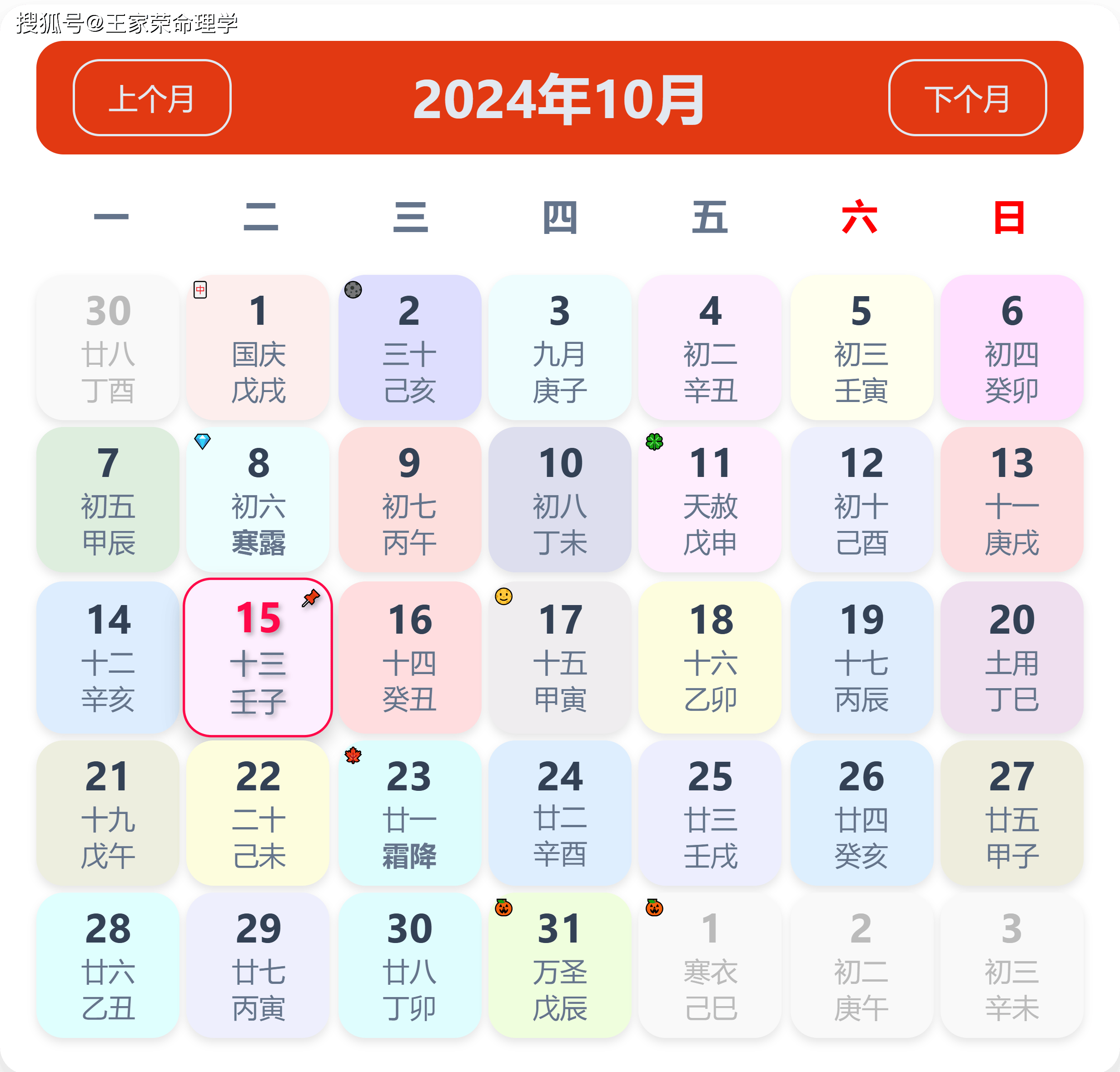Click the Wednesday column header 三
The image size is (1120, 1072).
click(x=410, y=217)
